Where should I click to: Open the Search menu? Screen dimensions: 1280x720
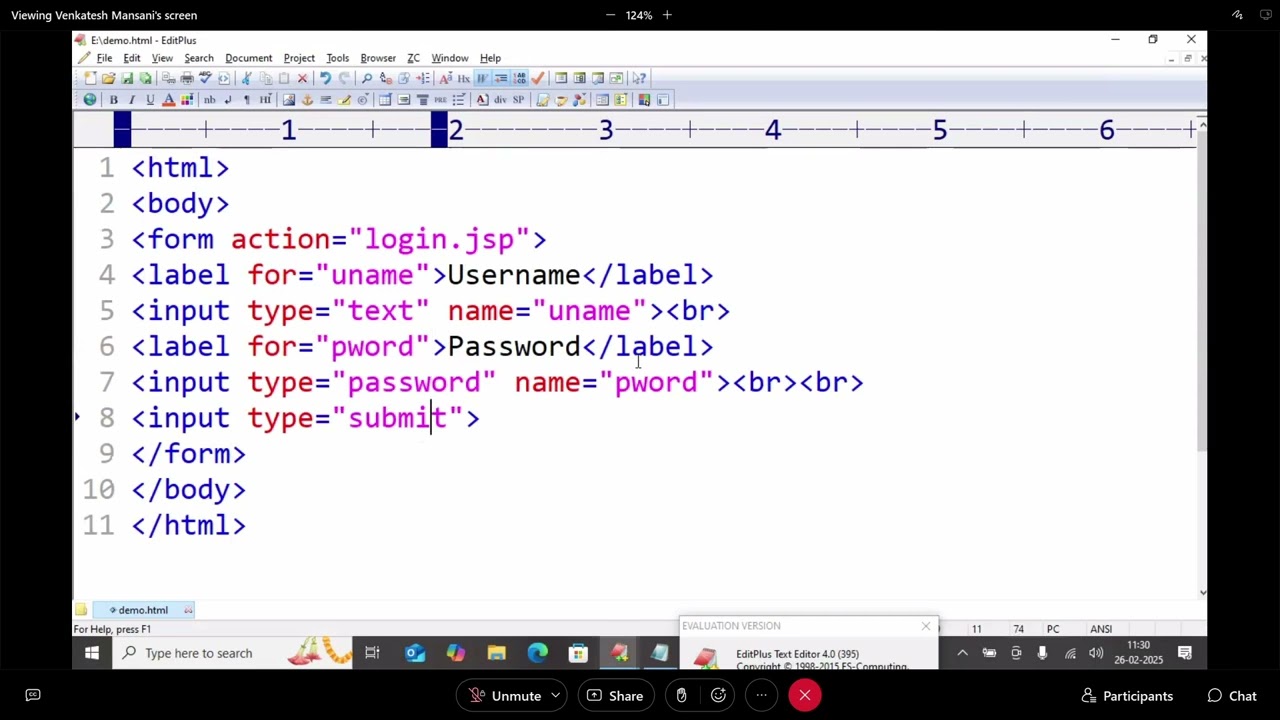(199, 58)
